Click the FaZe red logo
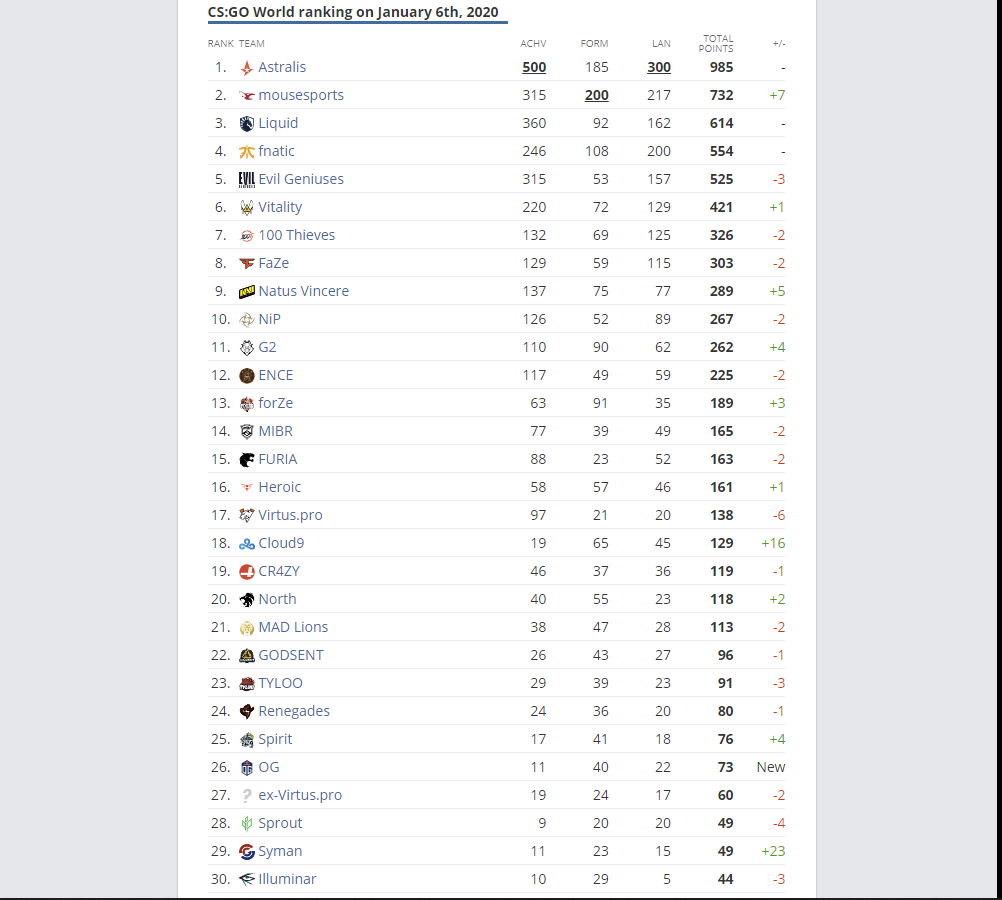 point(247,263)
